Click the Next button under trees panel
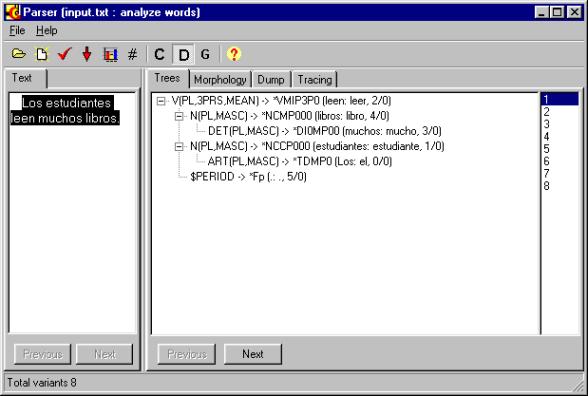The height and width of the screenshot is (396, 588). coord(253,354)
